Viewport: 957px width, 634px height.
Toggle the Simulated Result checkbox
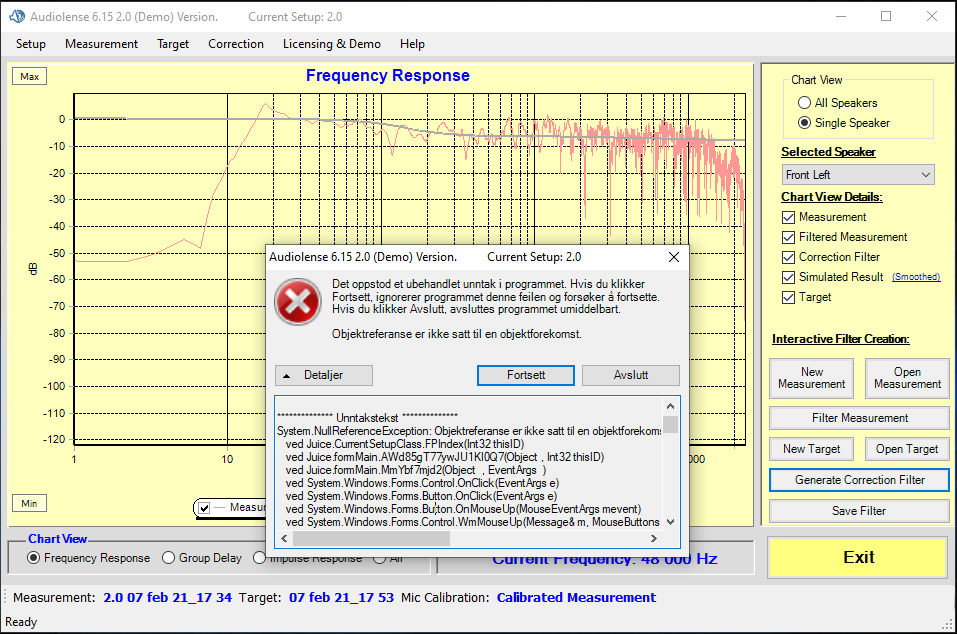tap(789, 278)
